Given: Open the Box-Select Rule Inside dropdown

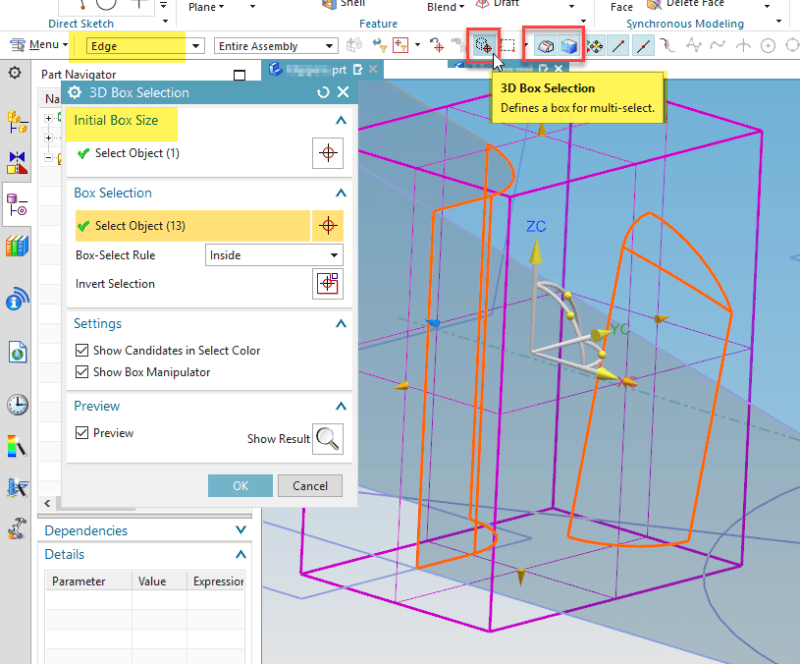Looking at the screenshot, I should pyautogui.click(x=274, y=255).
